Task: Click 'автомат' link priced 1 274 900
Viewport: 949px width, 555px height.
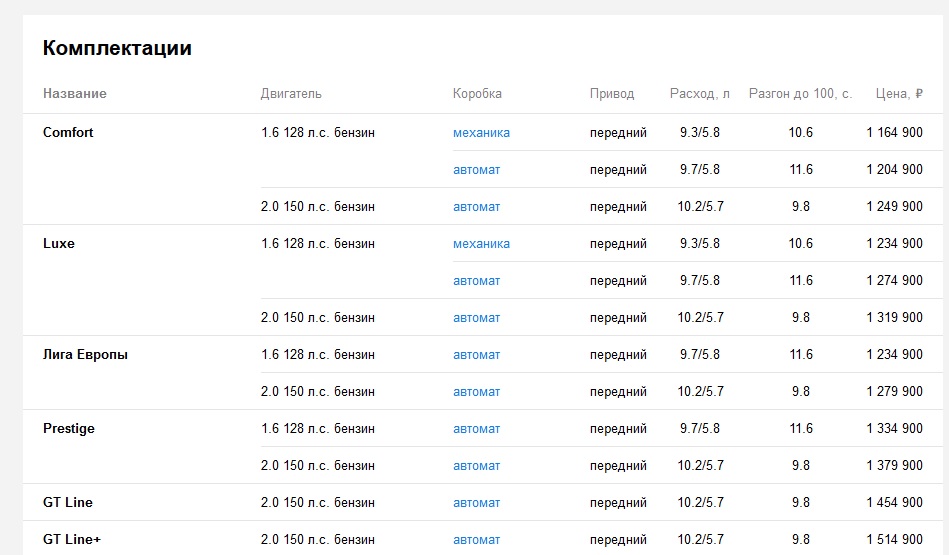Action: [476, 280]
